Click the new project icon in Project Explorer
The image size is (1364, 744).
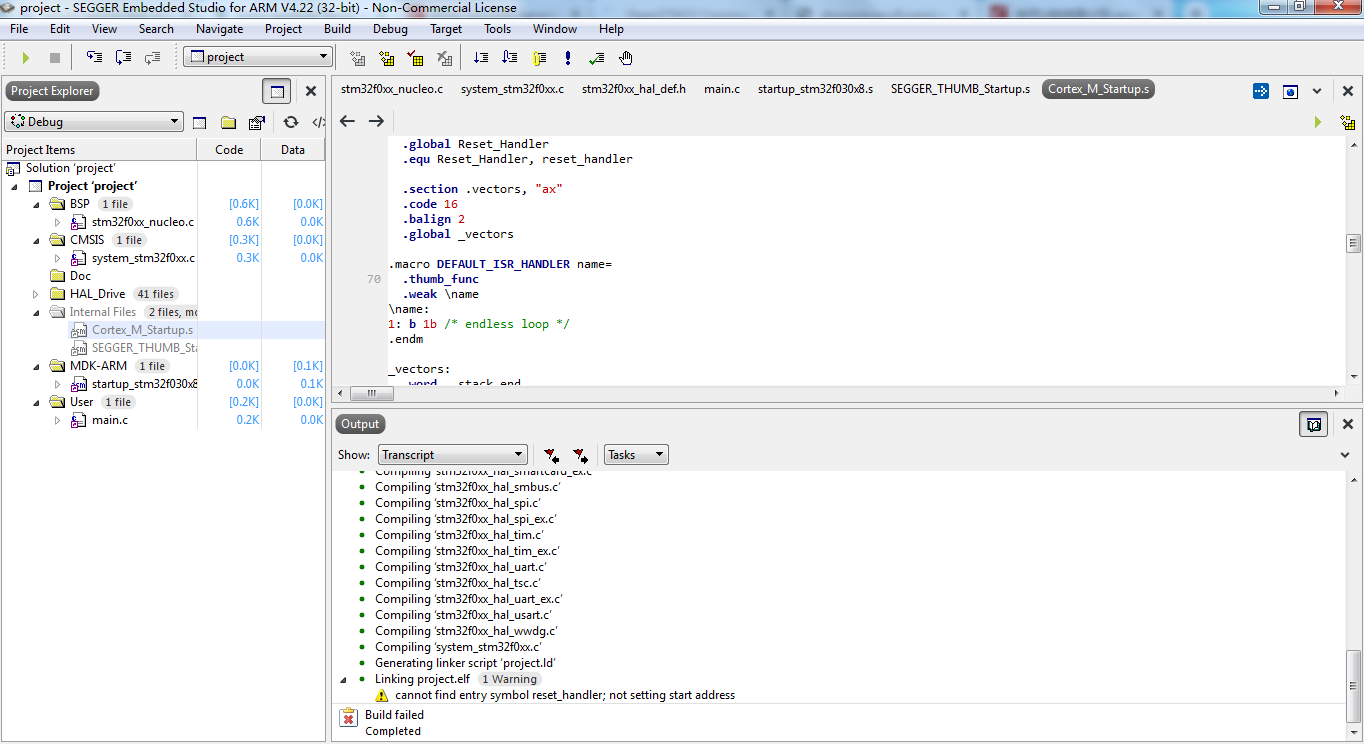click(x=199, y=122)
